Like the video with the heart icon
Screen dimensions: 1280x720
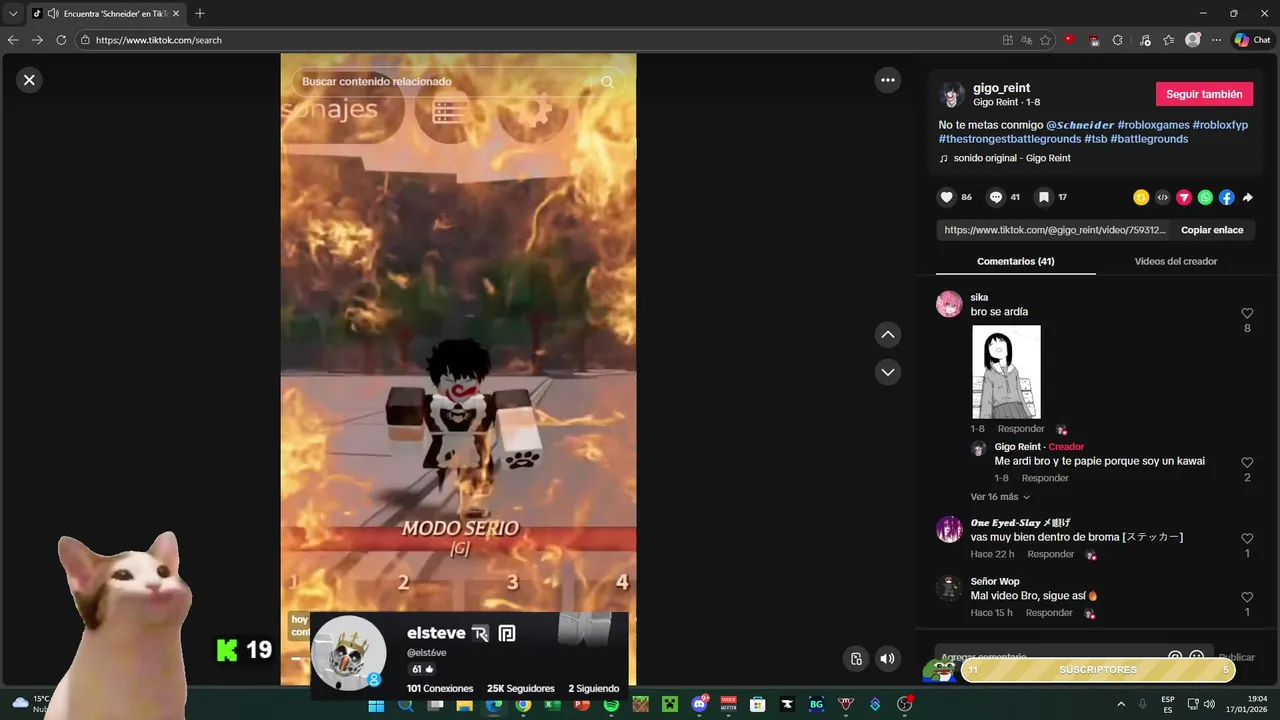[946, 197]
